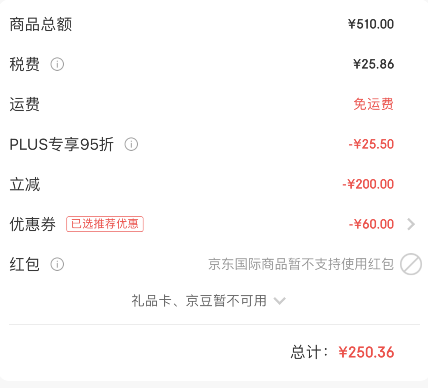Click the 礼品卡、京豆暂不可用 text
Image resolution: width=428 pixels, height=388 pixels.
coord(199,301)
